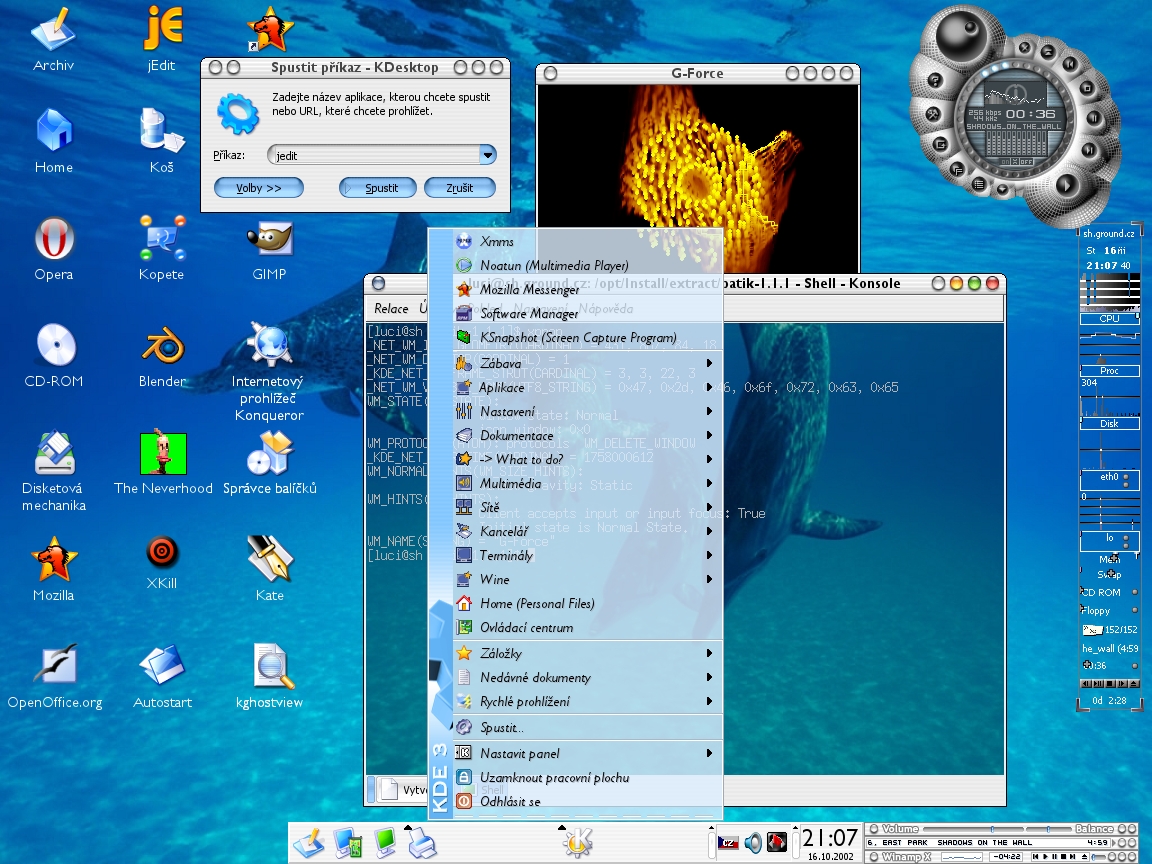The height and width of the screenshot is (864, 1152).
Task: Click the Volby >> button
Action: (x=259, y=188)
